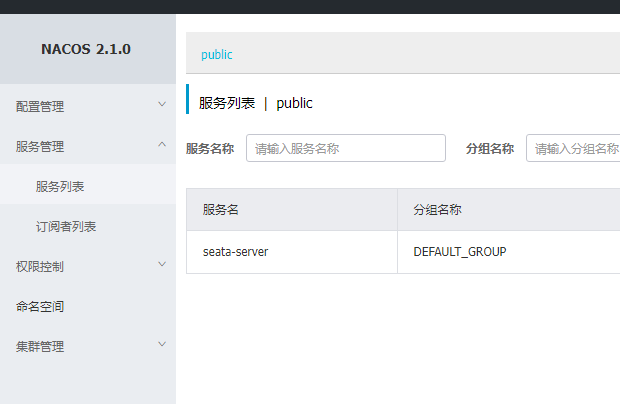Switch to the public namespace tab

point(217,55)
